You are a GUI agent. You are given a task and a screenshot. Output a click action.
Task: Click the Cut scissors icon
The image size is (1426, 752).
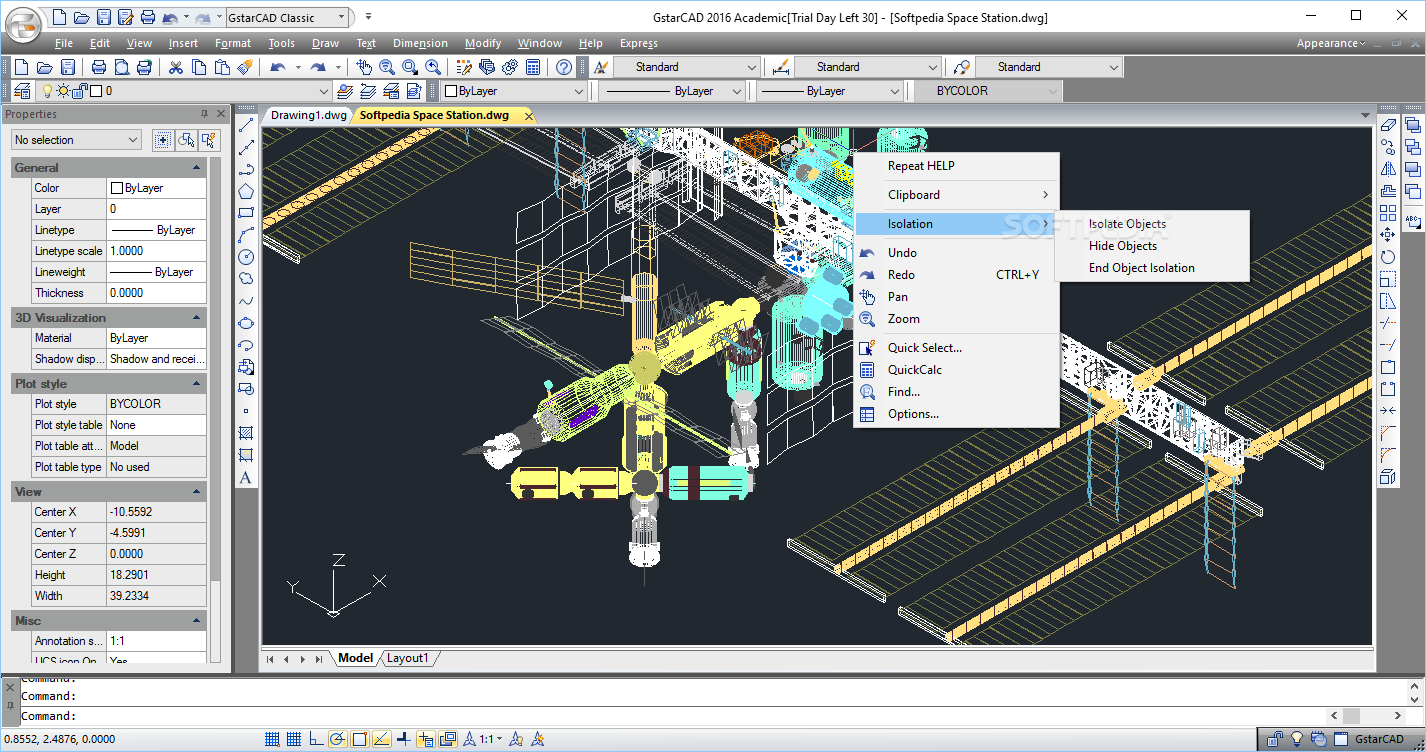tap(176, 67)
